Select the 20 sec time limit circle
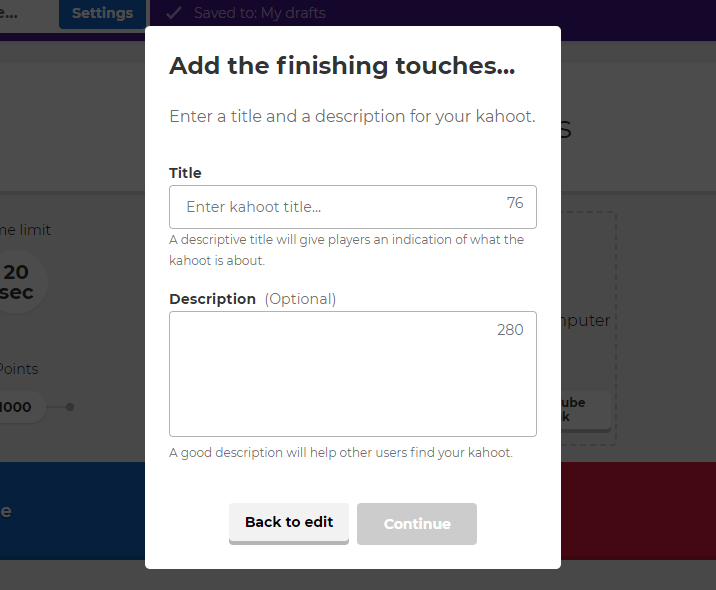The width and height of the screenshot is (716, 590). (20, 282)
